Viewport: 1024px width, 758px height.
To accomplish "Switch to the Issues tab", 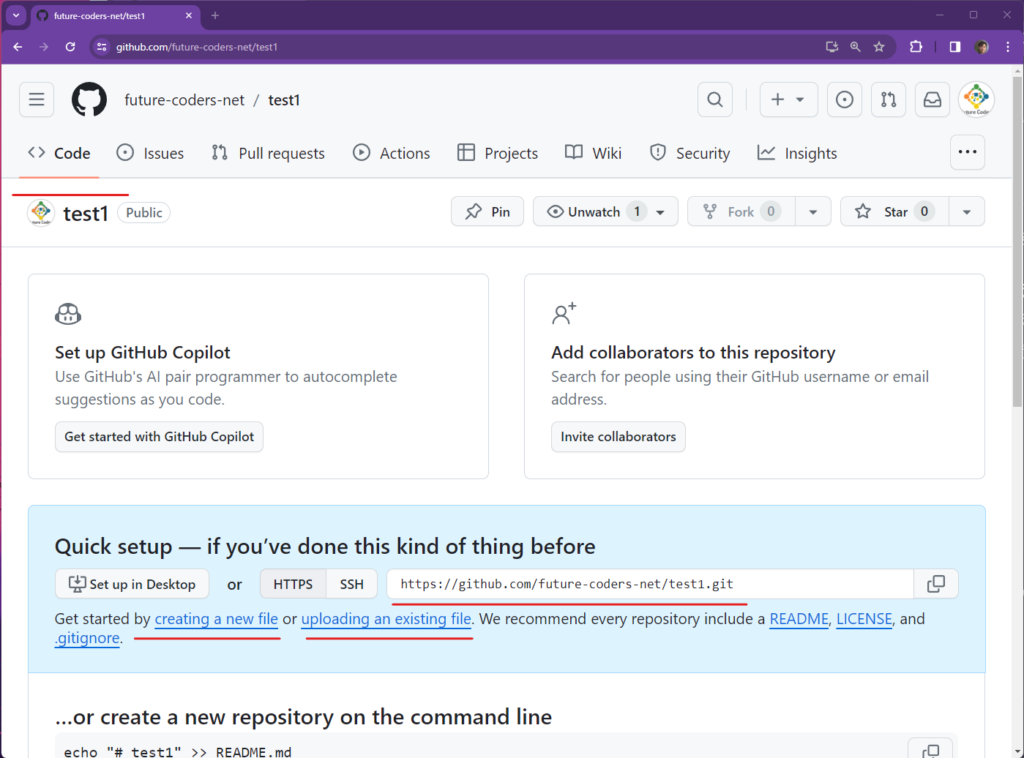I will (x=150, y=153).
